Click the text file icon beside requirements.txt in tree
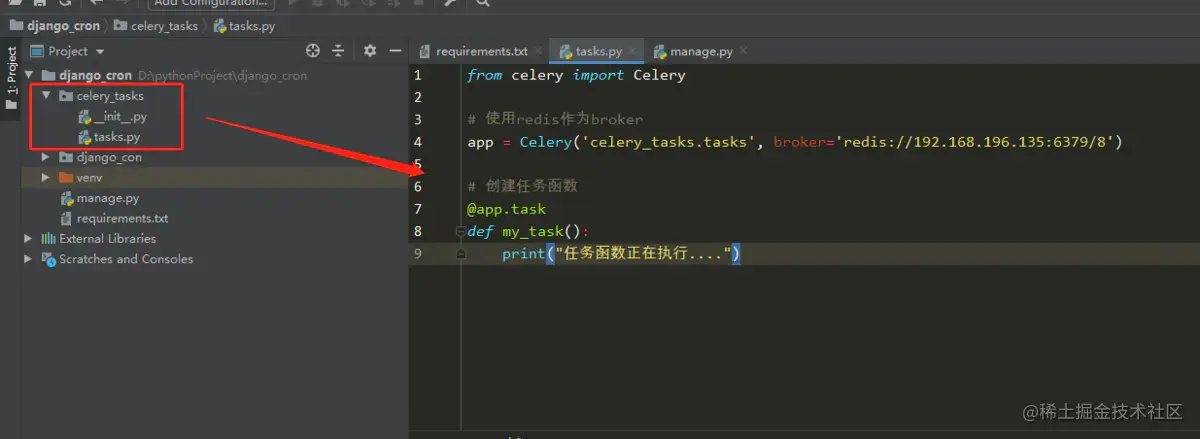This screenshot has height=439, width=1200. point(67,218)
